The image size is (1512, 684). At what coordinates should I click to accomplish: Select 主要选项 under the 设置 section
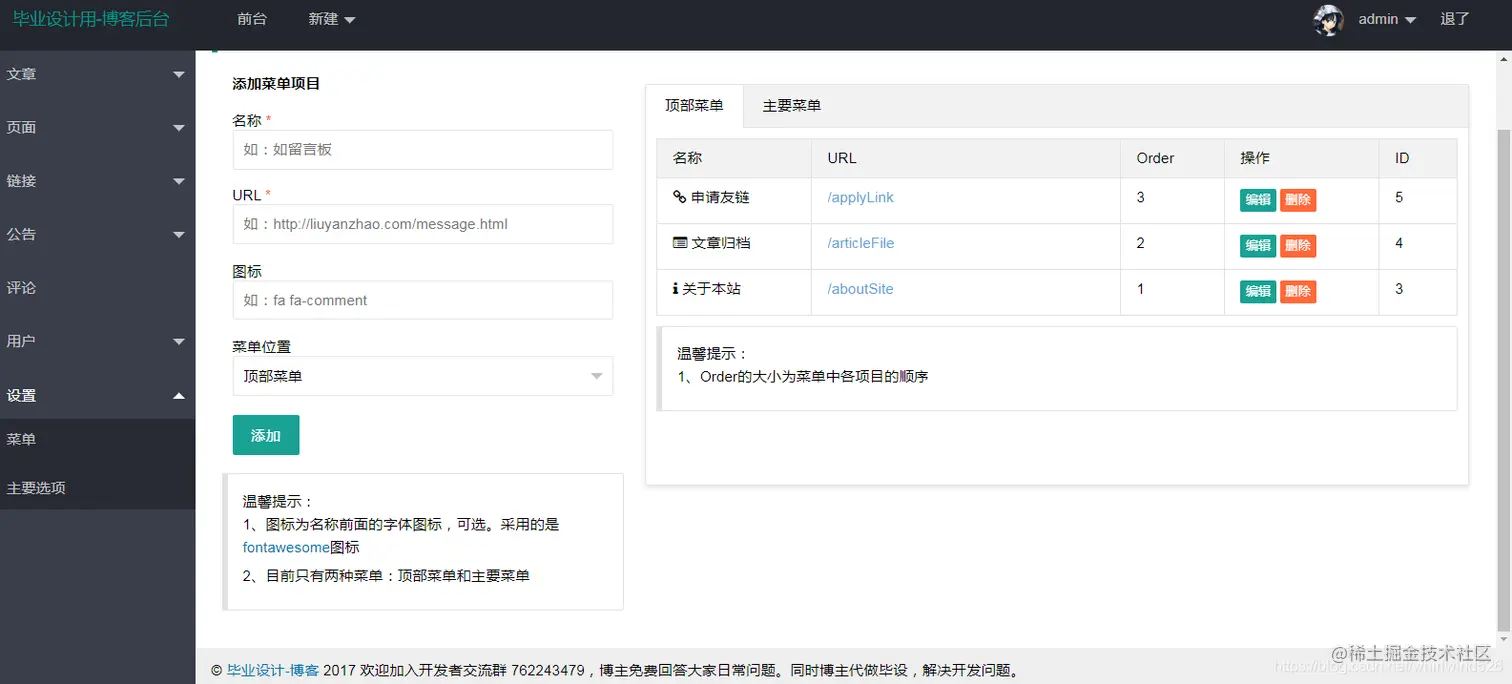(97, 488)
